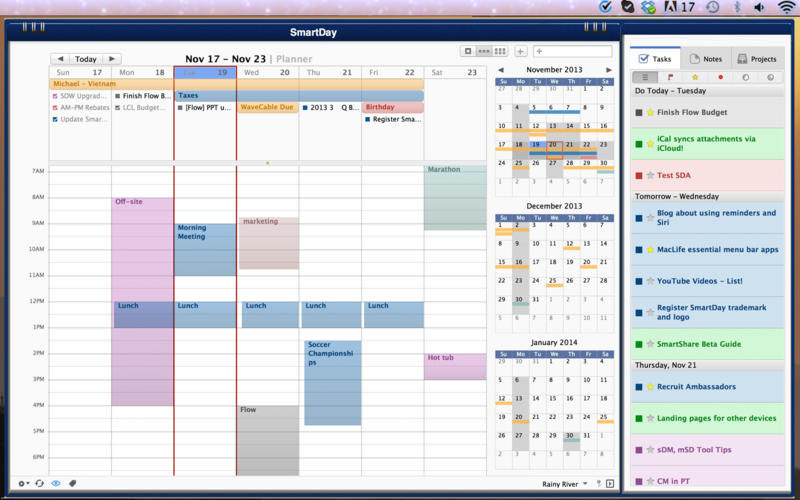Viewport: 800px width, 500px height.
Task: Switch to the grid month view icon
Action: [500, 51]
